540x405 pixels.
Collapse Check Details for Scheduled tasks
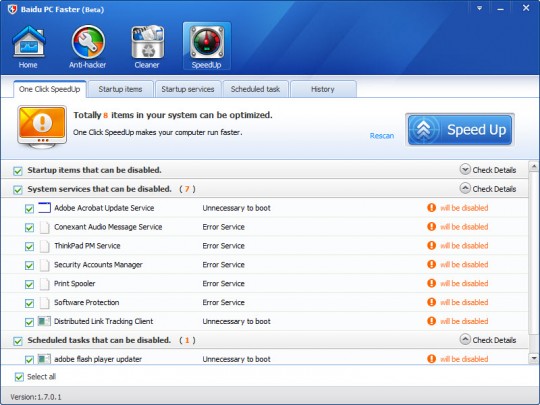pos(465,339)
